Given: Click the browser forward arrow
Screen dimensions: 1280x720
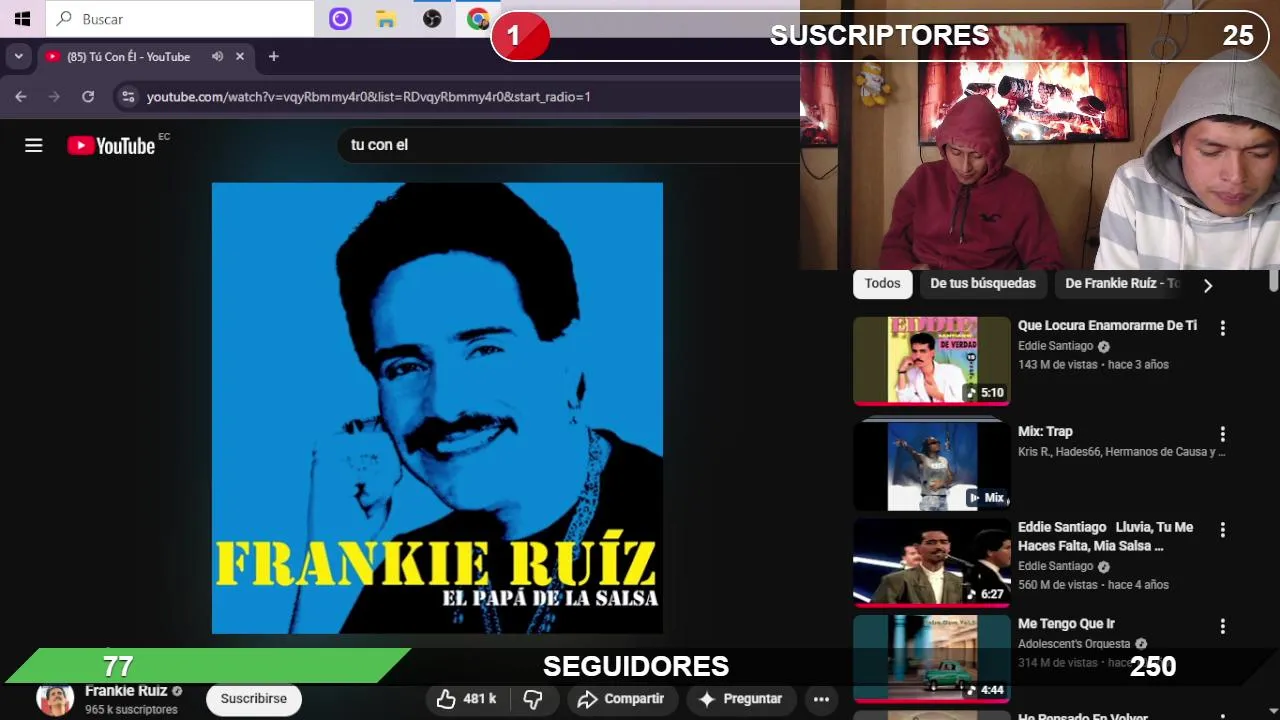Looking at the screenshot, I should pos(54,97).
